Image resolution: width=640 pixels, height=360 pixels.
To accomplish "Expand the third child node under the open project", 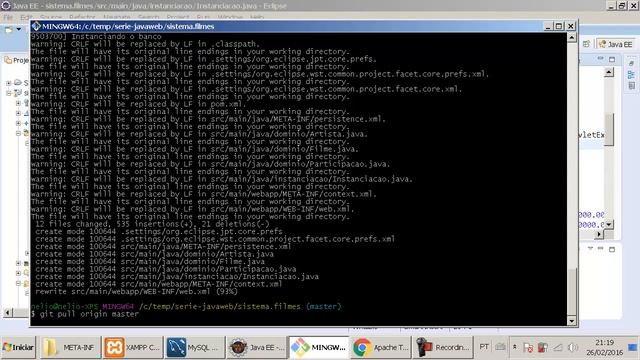I will coord(18,123).
